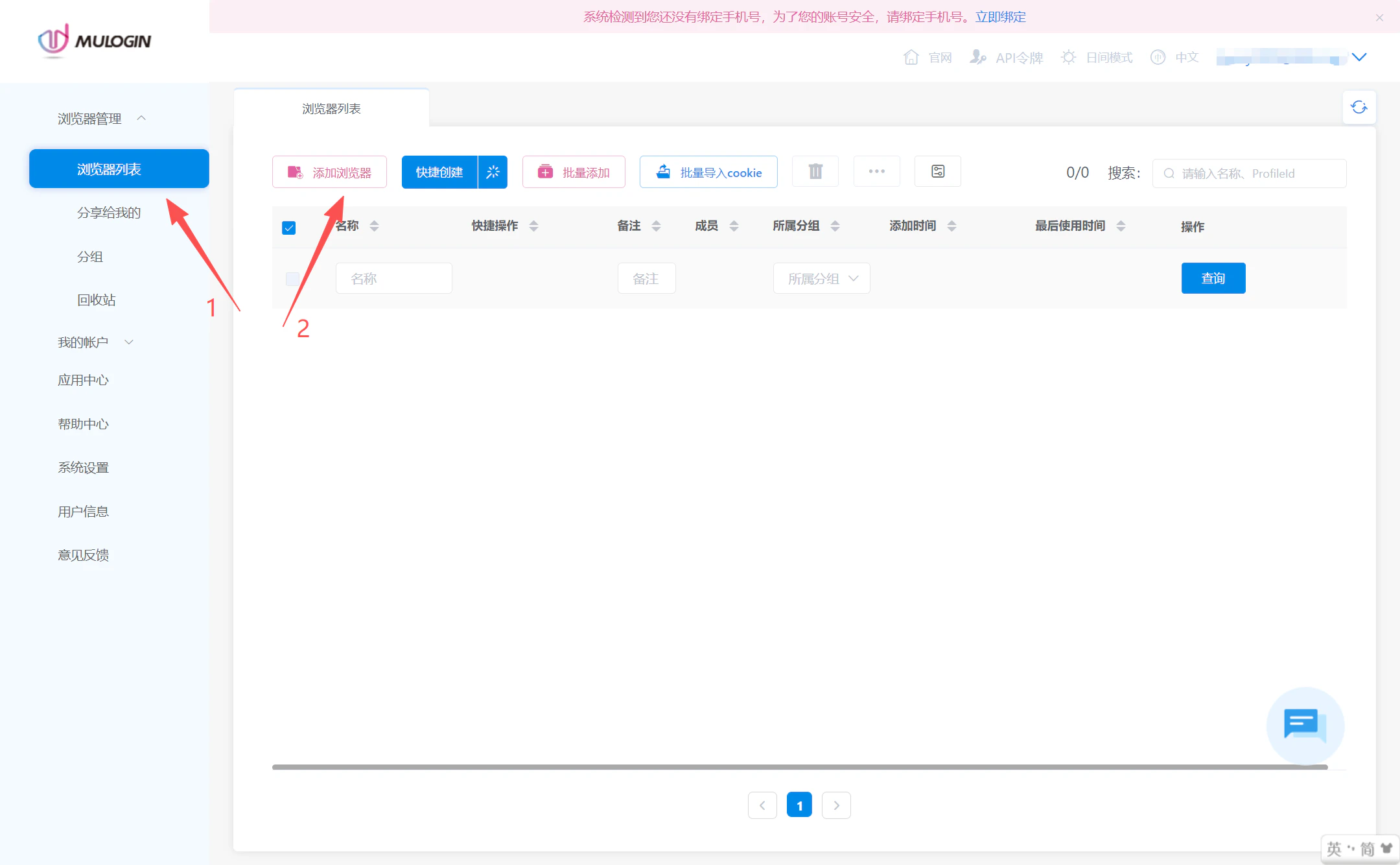Open the 所属分组 filter selector

pyautogui.click(x=821, y=278)
